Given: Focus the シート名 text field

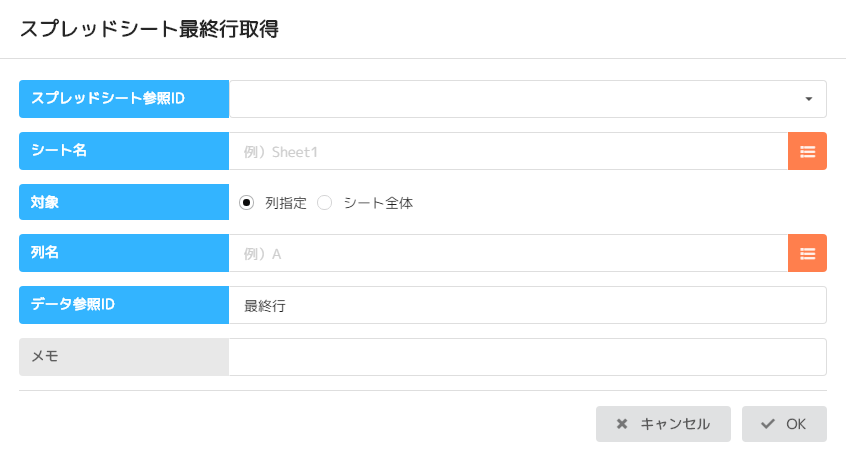Looking at the screenshot, I should pyautogui.click(x=508, y=151).
